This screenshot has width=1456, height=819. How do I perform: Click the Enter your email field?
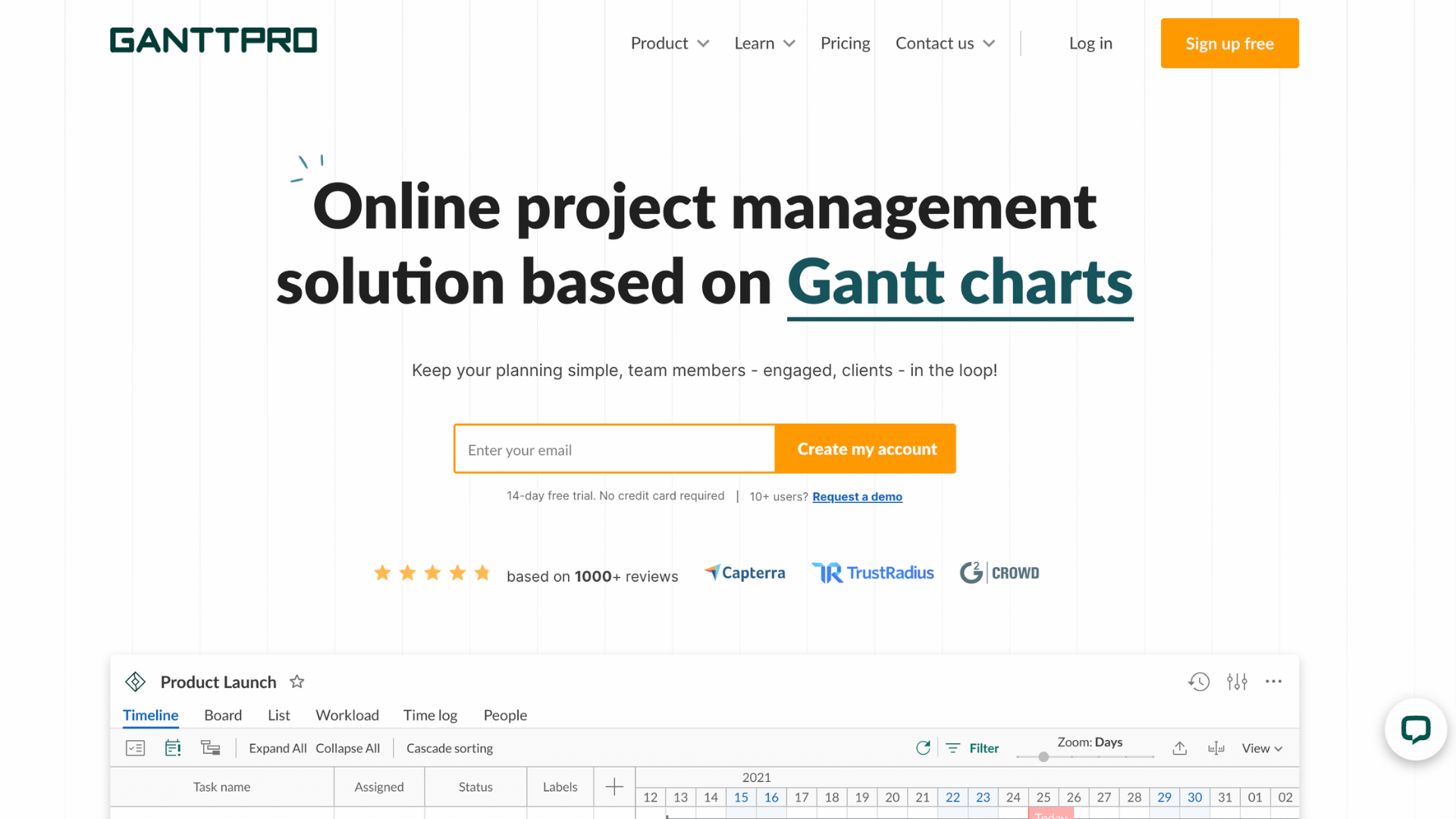[614, 450]
